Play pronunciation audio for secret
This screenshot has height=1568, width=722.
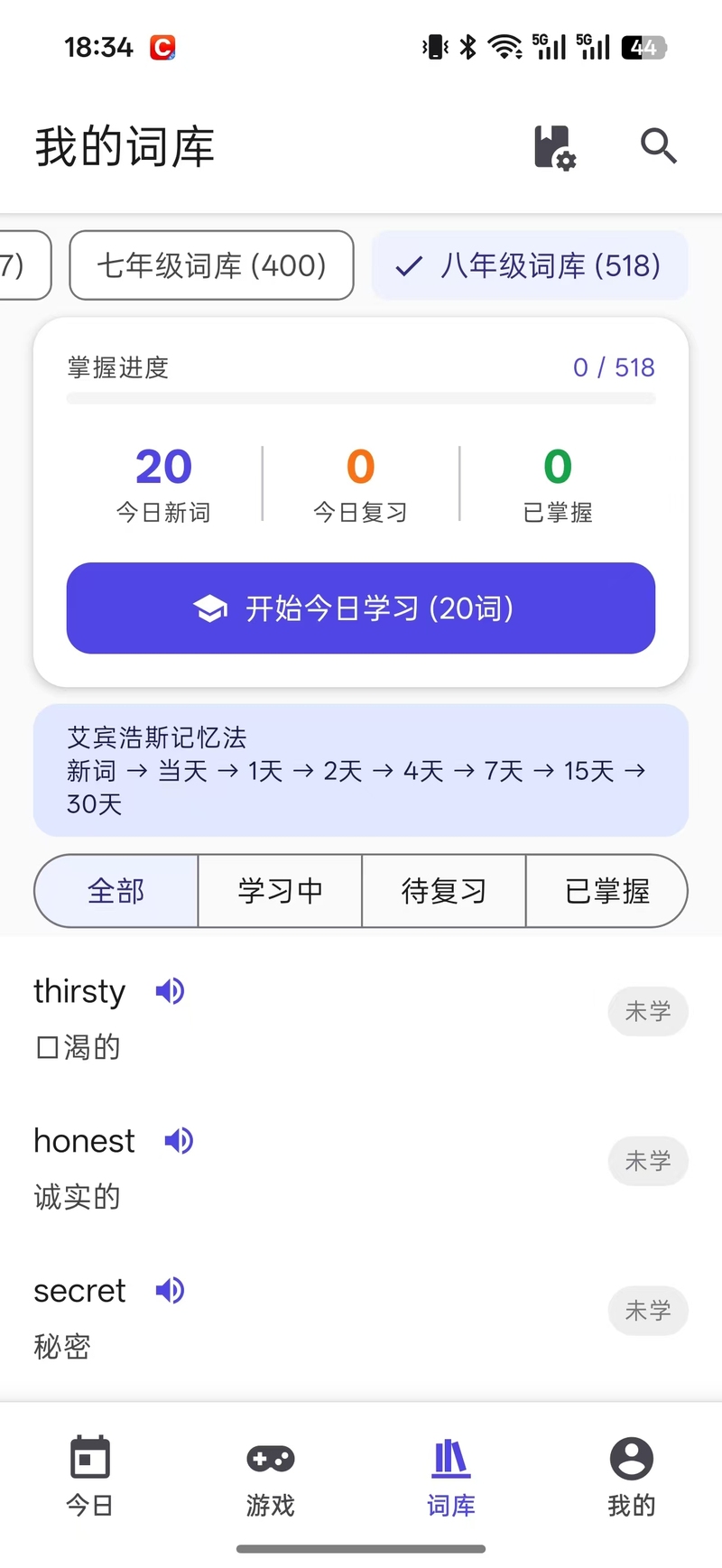[x=170, y=1291]
